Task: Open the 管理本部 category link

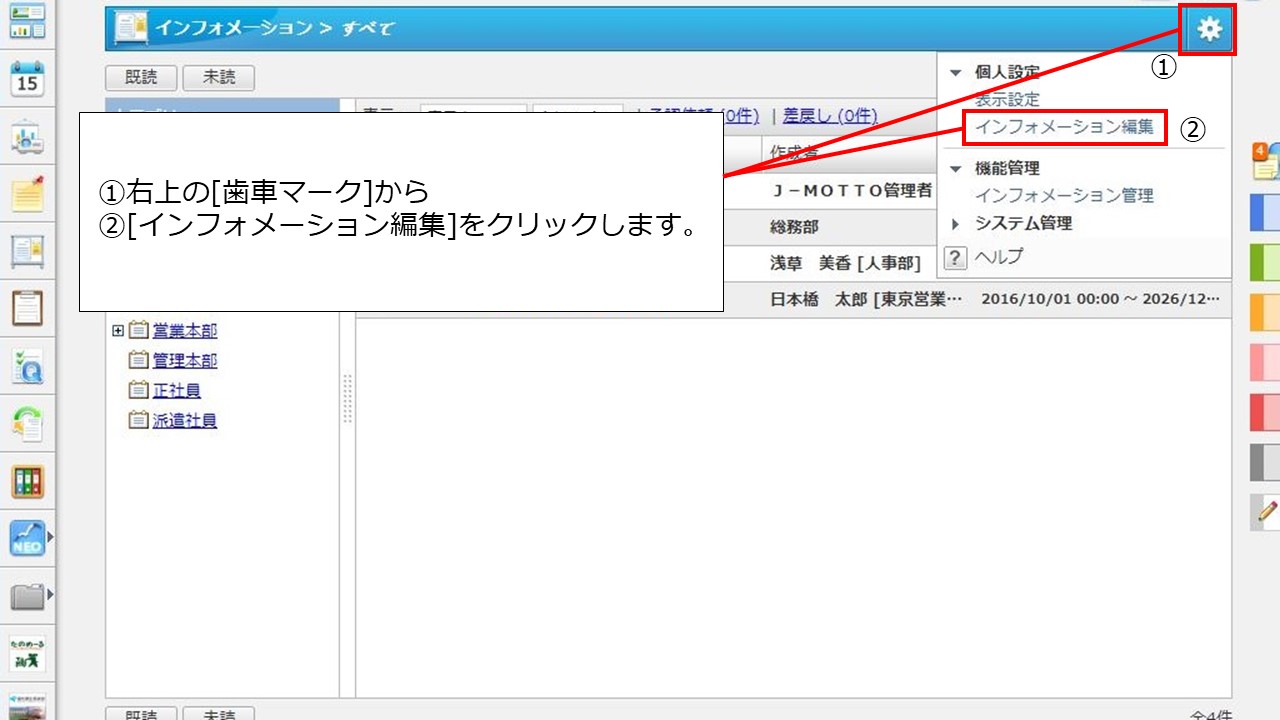Action: click(184, 361)
